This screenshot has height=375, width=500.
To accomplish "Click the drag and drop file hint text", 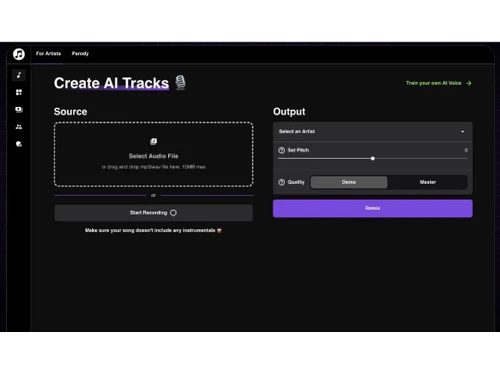I will pos(153,167).
